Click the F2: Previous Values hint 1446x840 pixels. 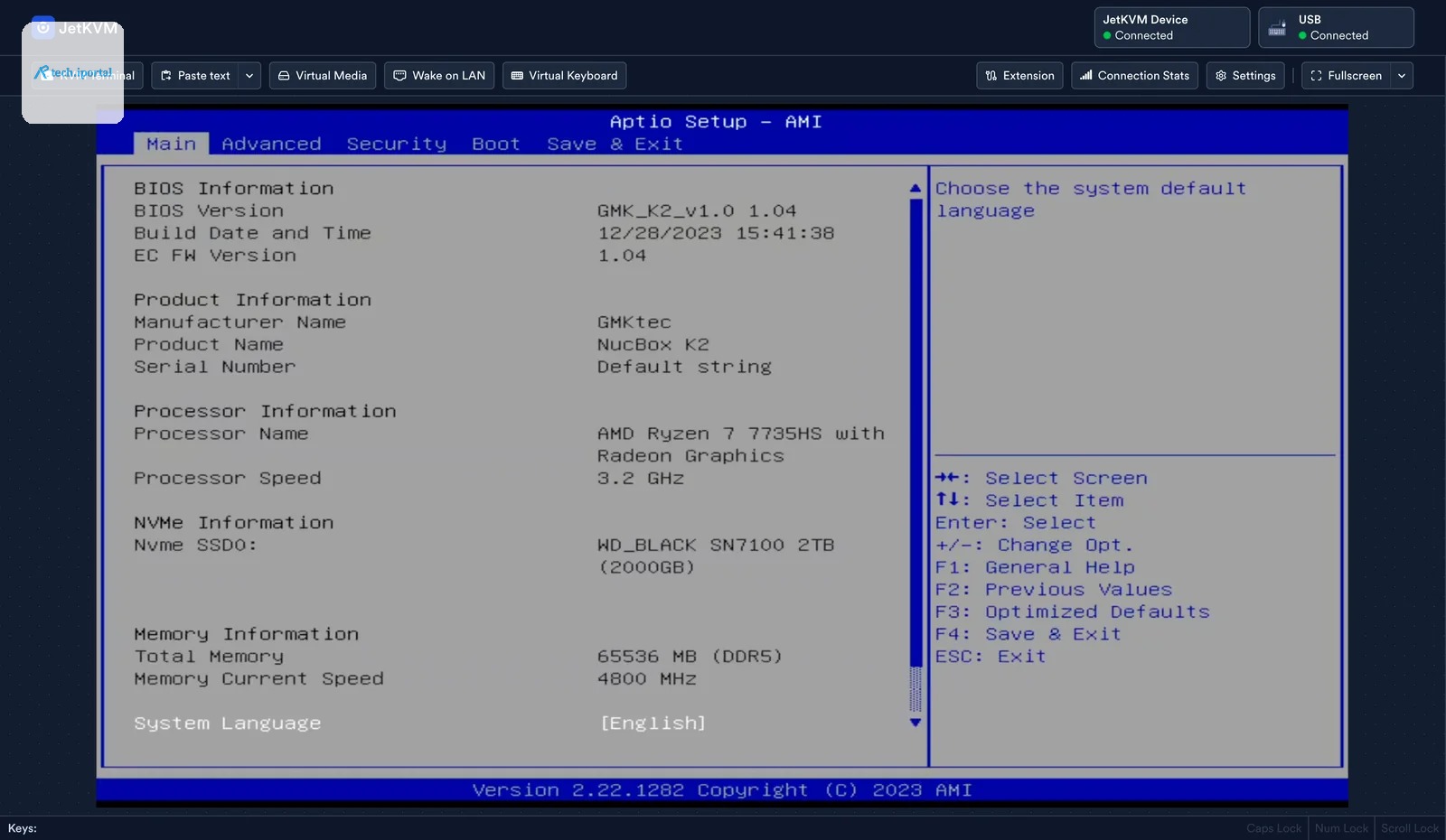pyautogui.click(x=1054, y=590)
